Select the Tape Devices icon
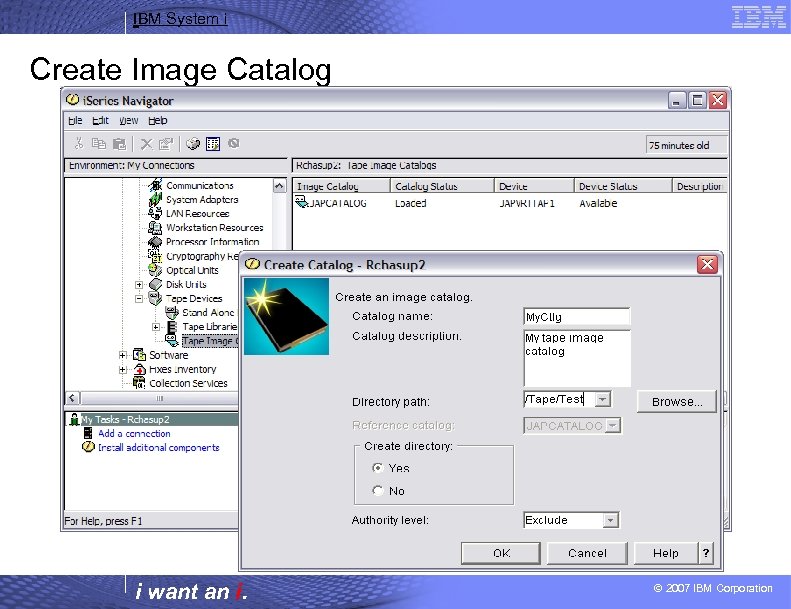 tap(155, 298)
